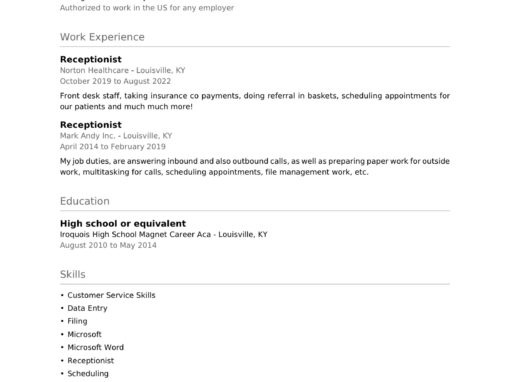510x382 pixels.
Task: Click Norton Healthcare - Louisville, KY text
Action: 122,70
